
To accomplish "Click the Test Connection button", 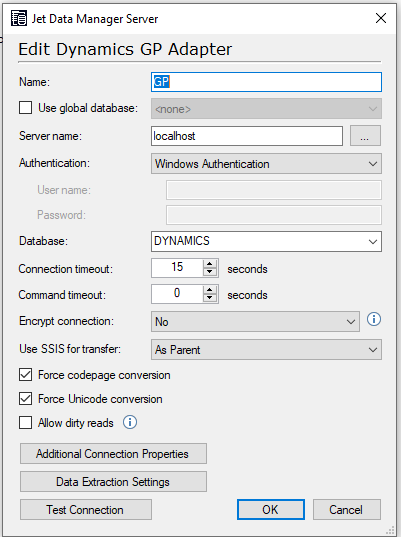I will tap(86, 510).
